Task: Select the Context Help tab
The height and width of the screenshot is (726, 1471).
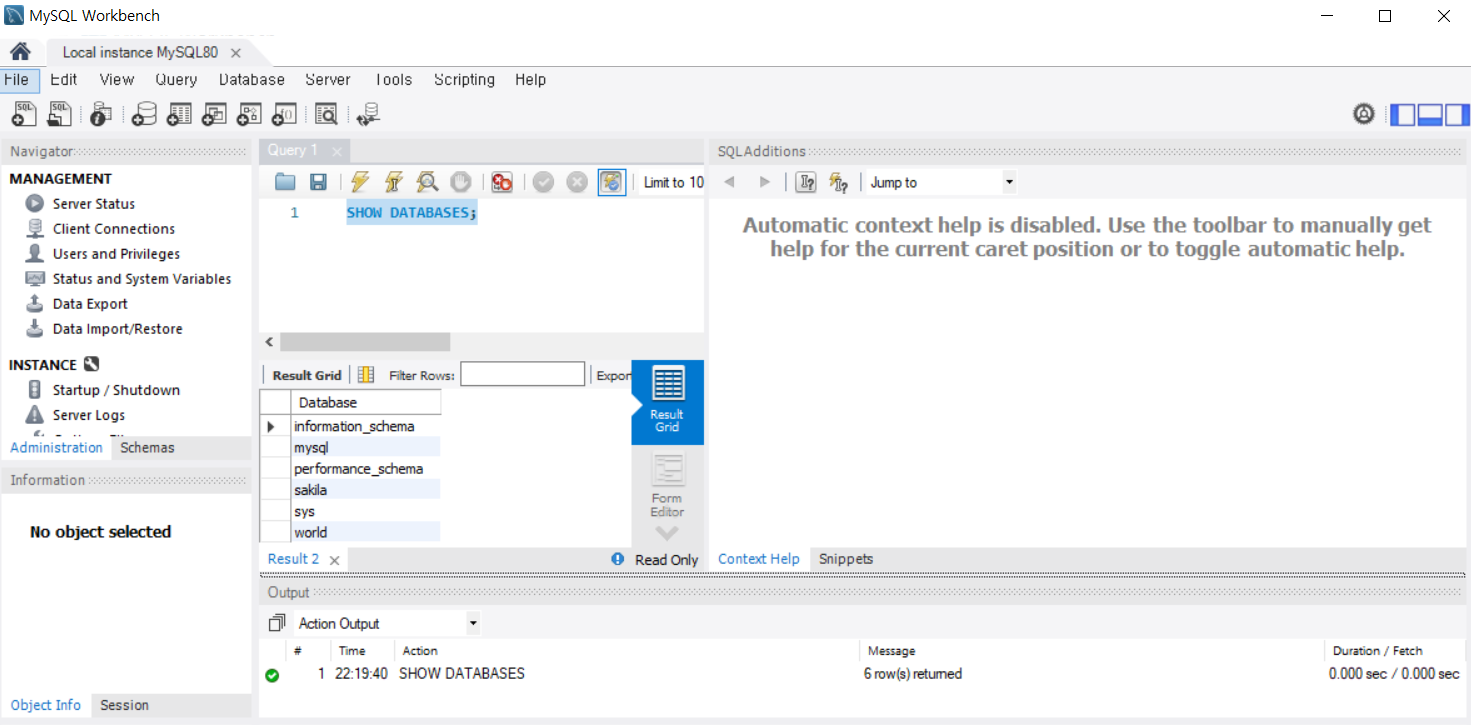Action: [x=759, y=559]
